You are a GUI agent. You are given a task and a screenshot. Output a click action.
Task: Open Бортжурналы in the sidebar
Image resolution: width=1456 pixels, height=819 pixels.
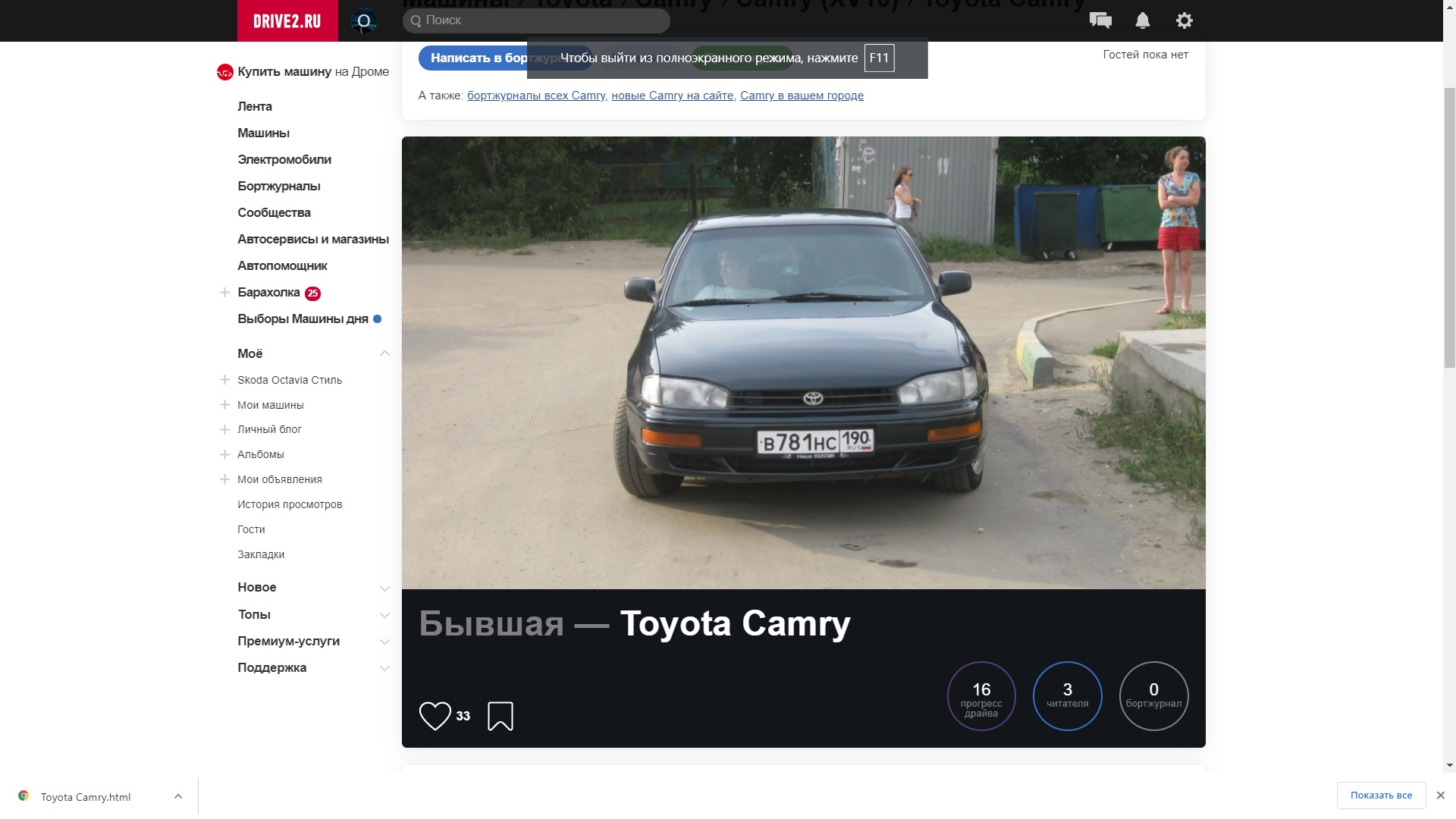coord(278,186)
